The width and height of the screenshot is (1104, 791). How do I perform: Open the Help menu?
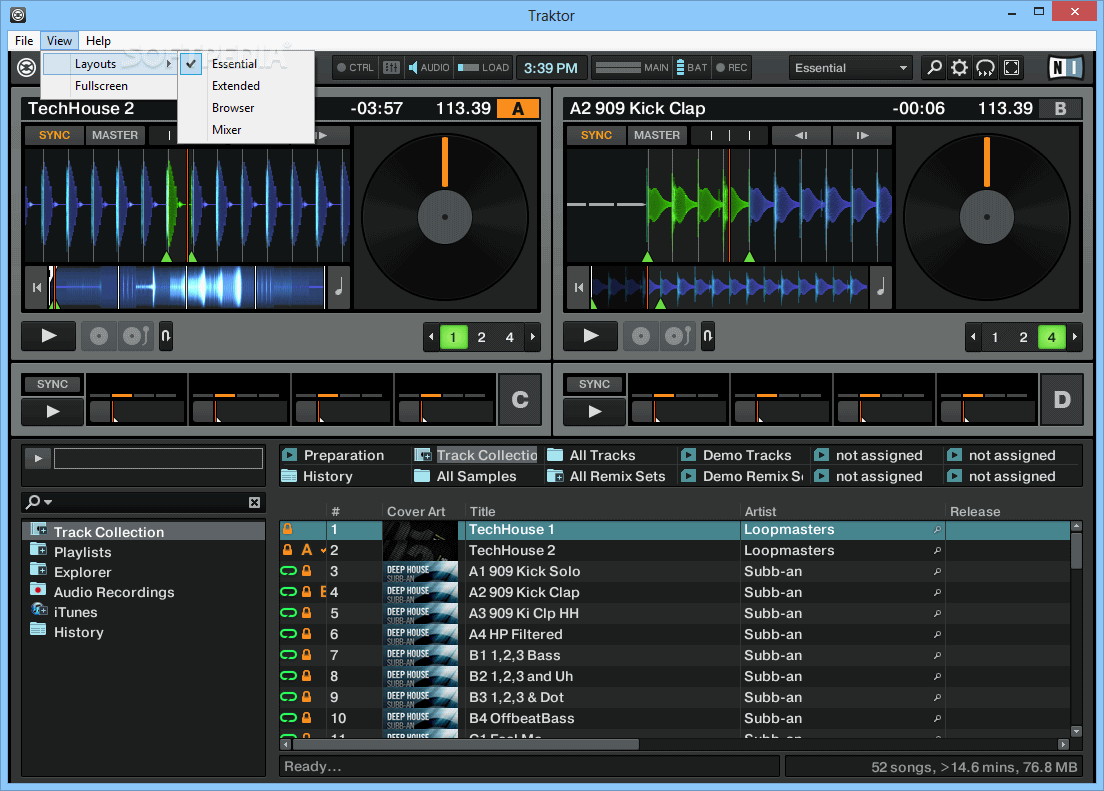click(99, 41)
